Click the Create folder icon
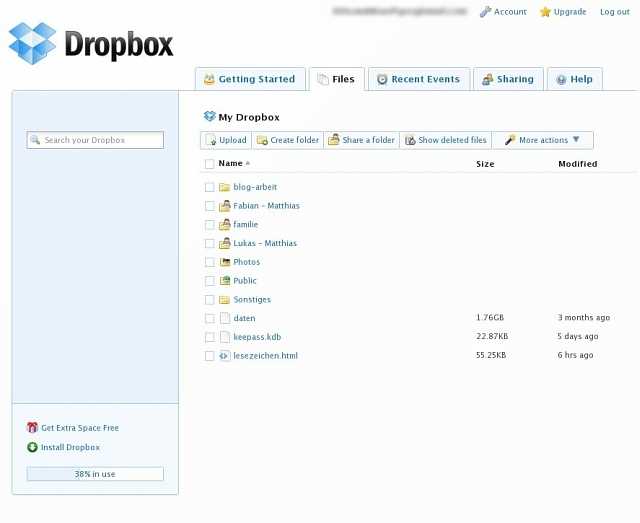The width and height of the screenshot is (640, 523). [262, 140]
